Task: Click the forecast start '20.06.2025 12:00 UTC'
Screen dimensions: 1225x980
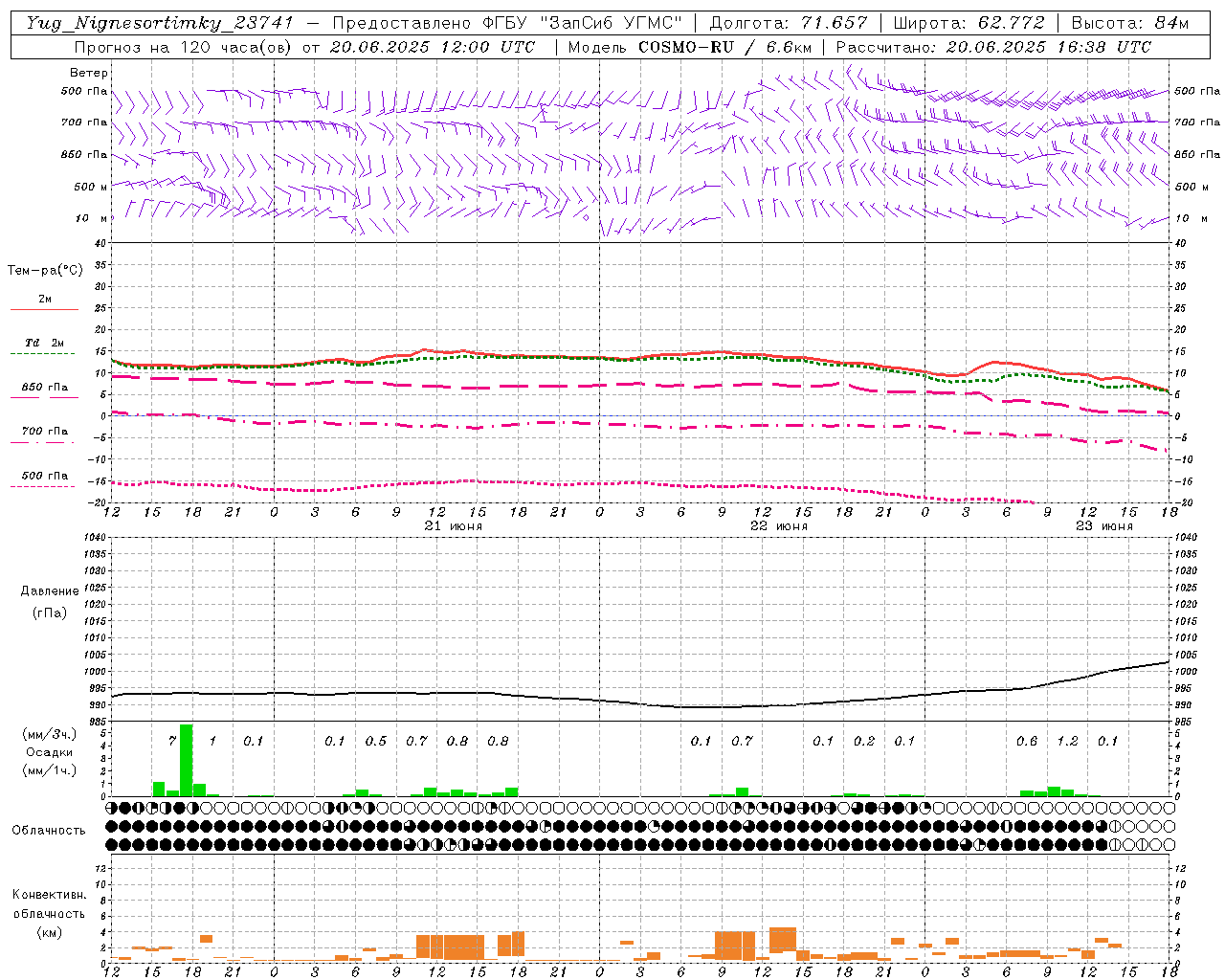Action: (433, 47)
